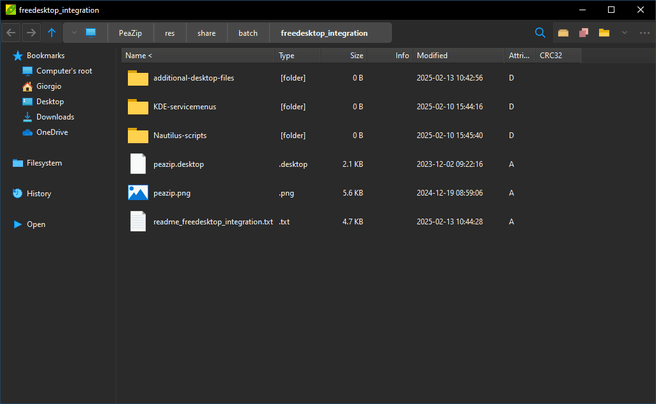The image size is (656, 404).
Task: Click the peazip.png image thumbnail icon
Action: (x=138, y=193)
